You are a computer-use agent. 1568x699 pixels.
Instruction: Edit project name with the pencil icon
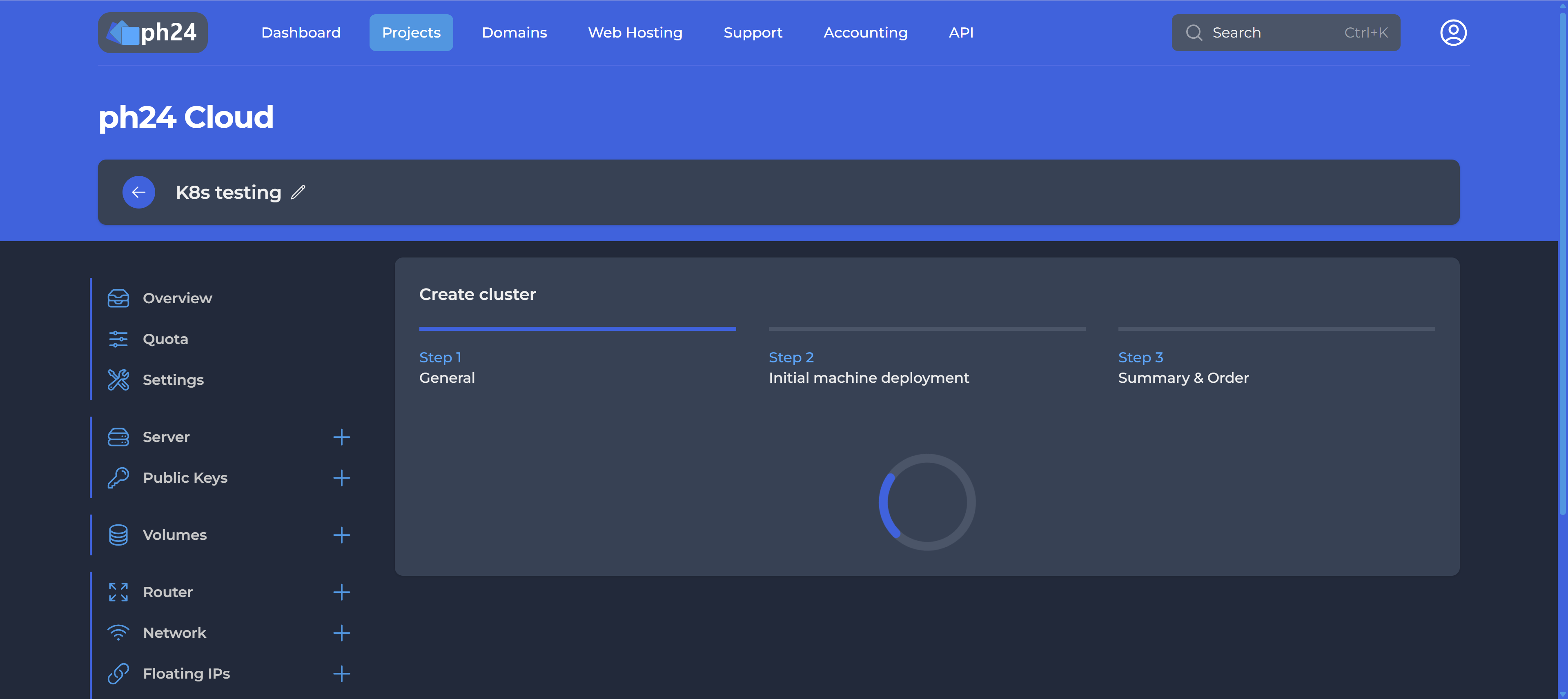(x=298, y=192)
